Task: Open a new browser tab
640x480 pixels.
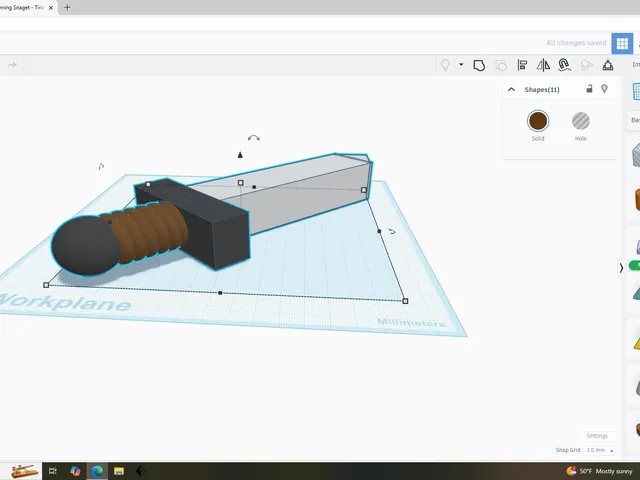Action: 67,7
